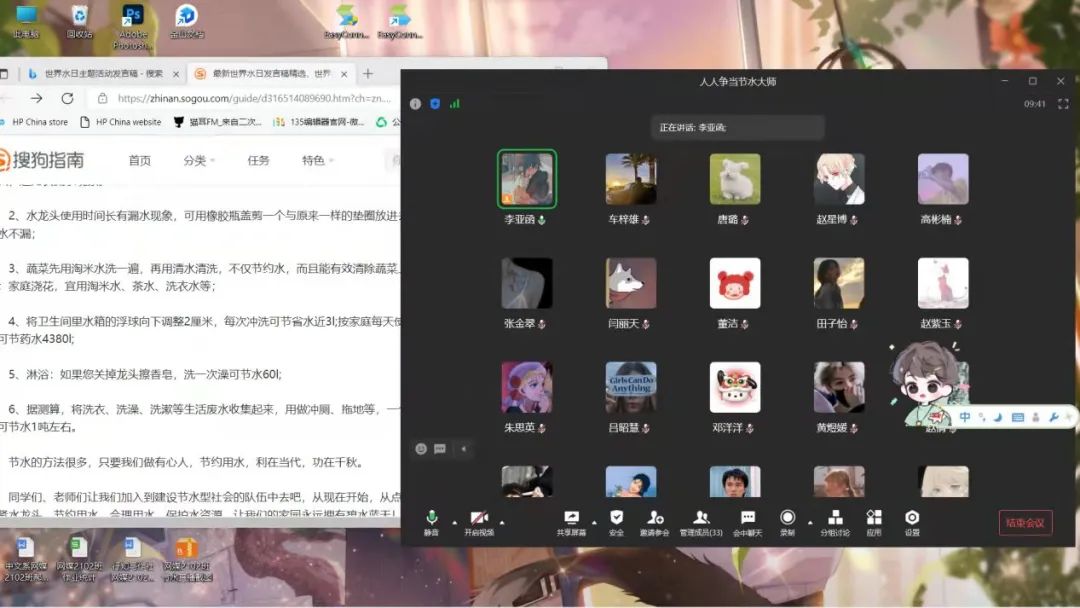Screen dimensions: 1080x608
Task: Click the site lock icon in address bar
Action: click(x=103, y=98)
